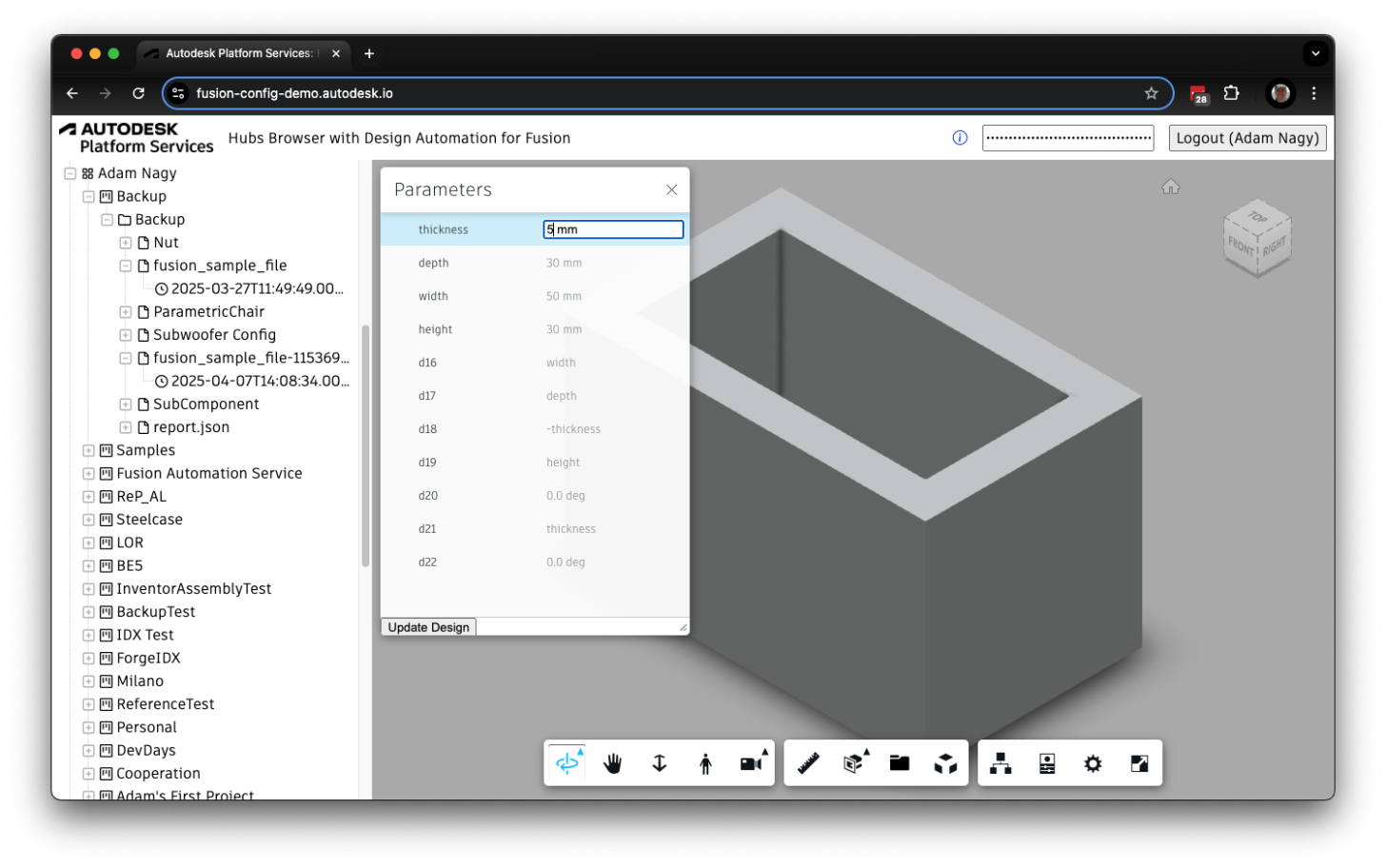The image size is (1386, 868).
Task: Select the Zoom tool with vertical arrows
Action: tap(659, 762)
